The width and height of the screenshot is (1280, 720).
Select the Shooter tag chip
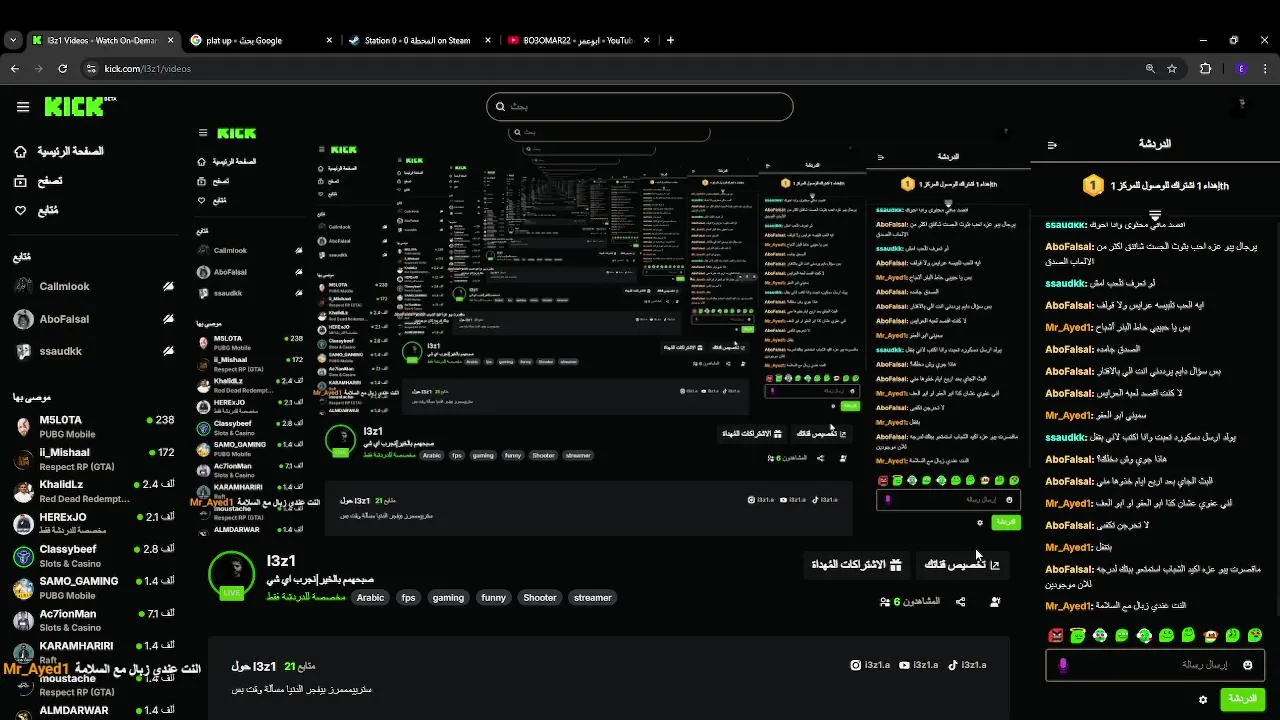(x=540, y=598)
